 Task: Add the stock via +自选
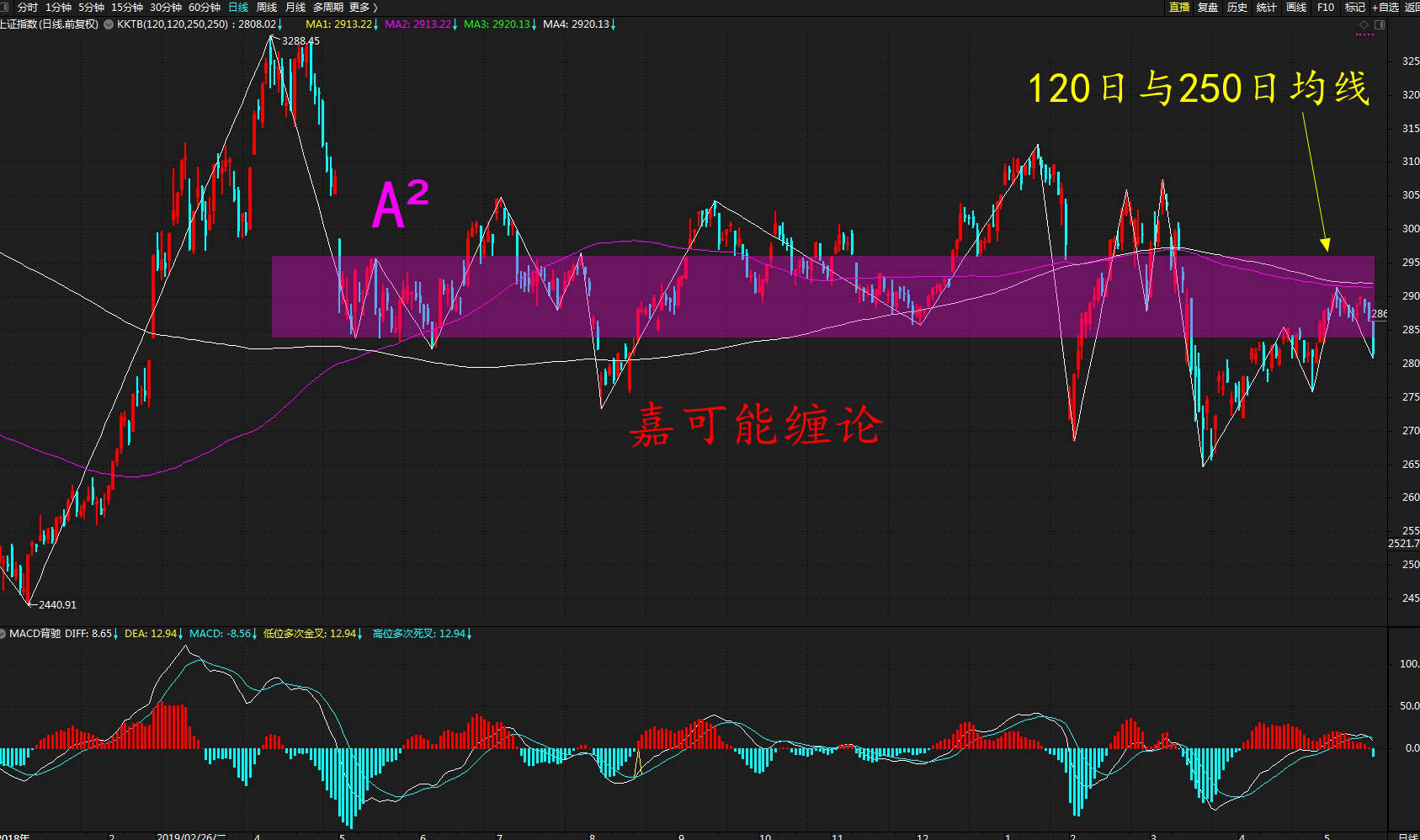pos(1385,7)
